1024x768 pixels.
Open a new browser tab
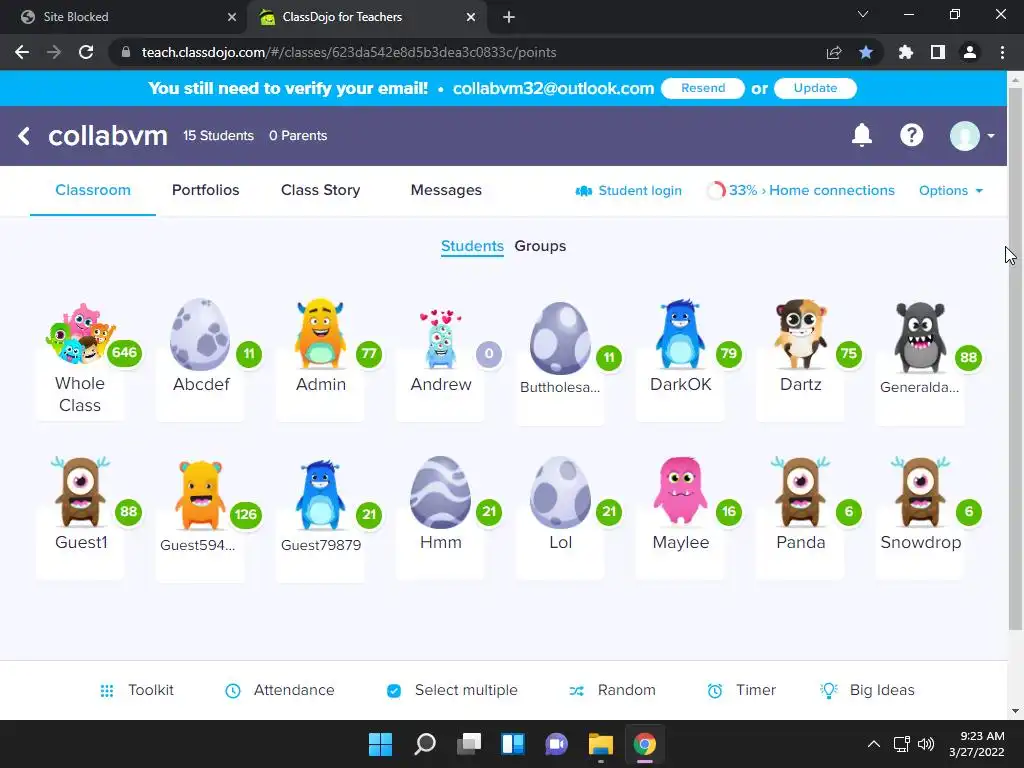coord(509,17)
